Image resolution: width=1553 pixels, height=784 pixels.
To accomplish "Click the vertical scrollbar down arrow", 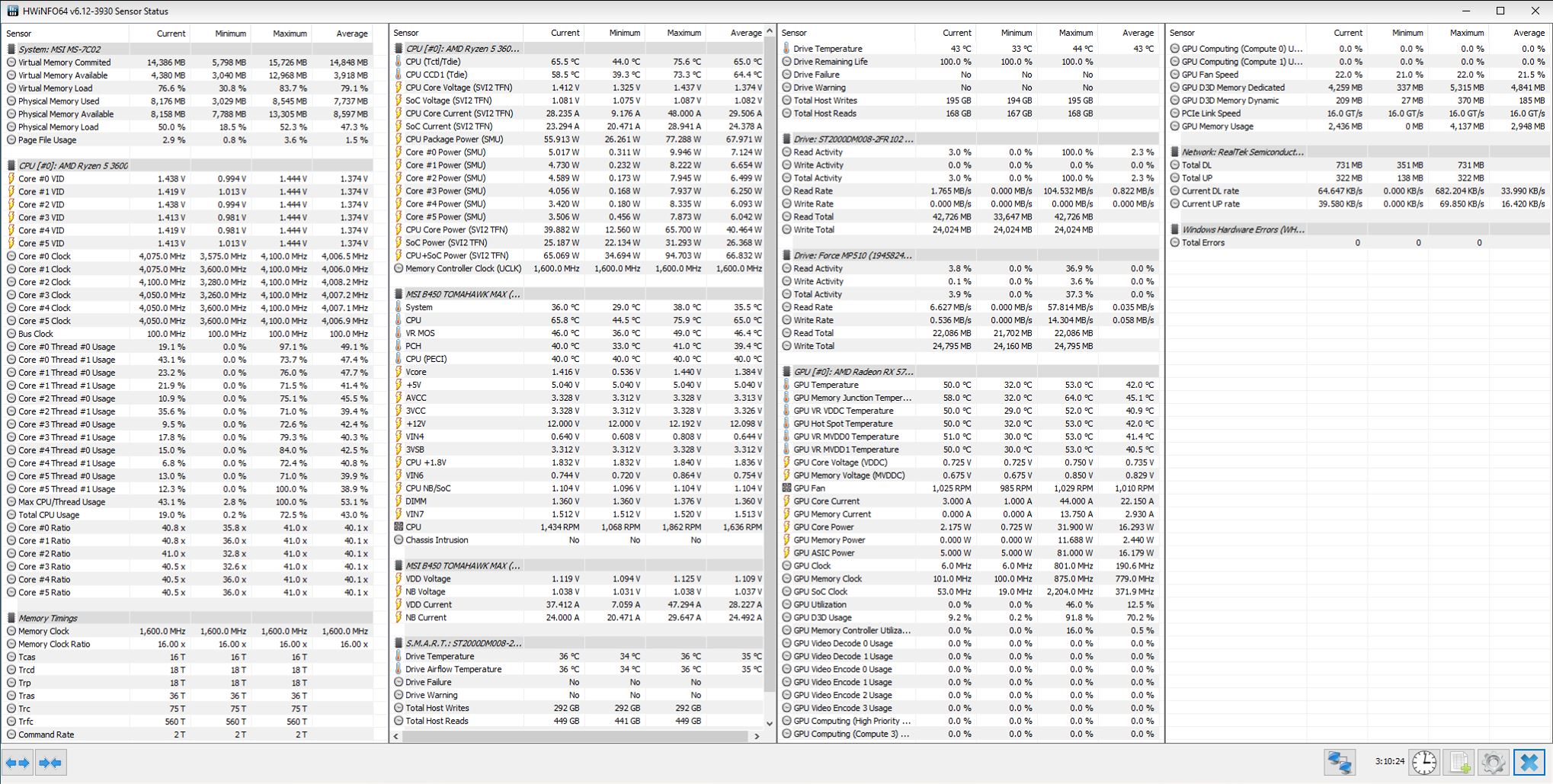I will tap(769, 723).
